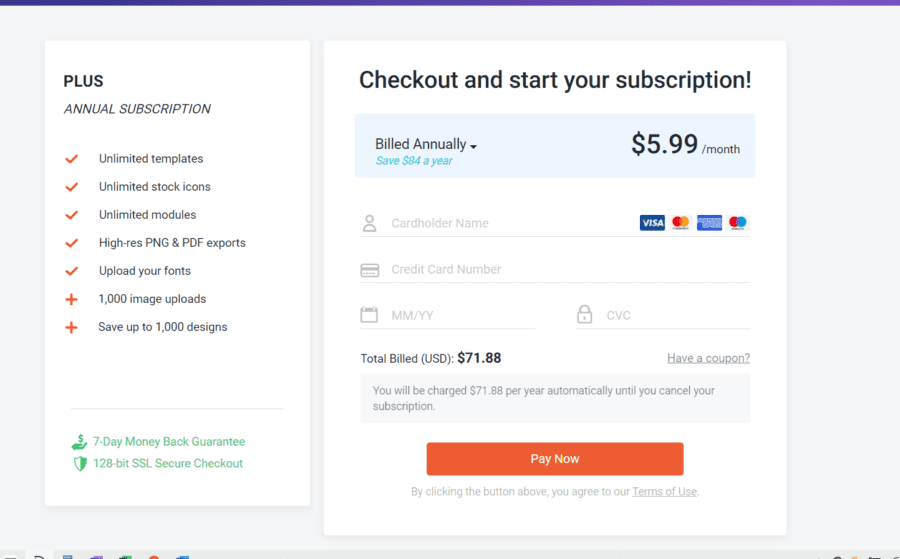
Task: Open the Terms of Use link
Action: [x=664, y=492]
